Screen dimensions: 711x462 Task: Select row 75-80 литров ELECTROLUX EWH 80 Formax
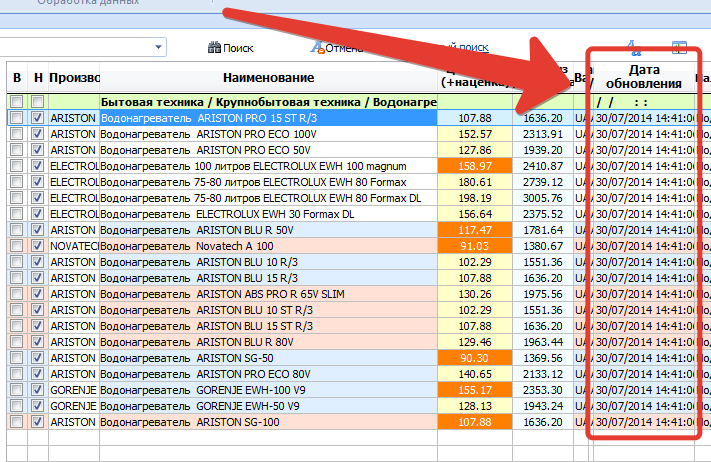click(x=268, y=182)
